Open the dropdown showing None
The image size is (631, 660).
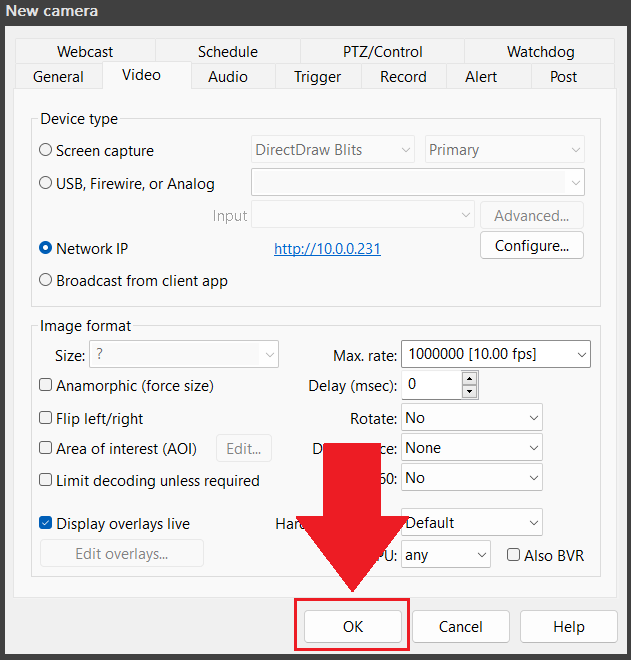click(x=471, y=447)
